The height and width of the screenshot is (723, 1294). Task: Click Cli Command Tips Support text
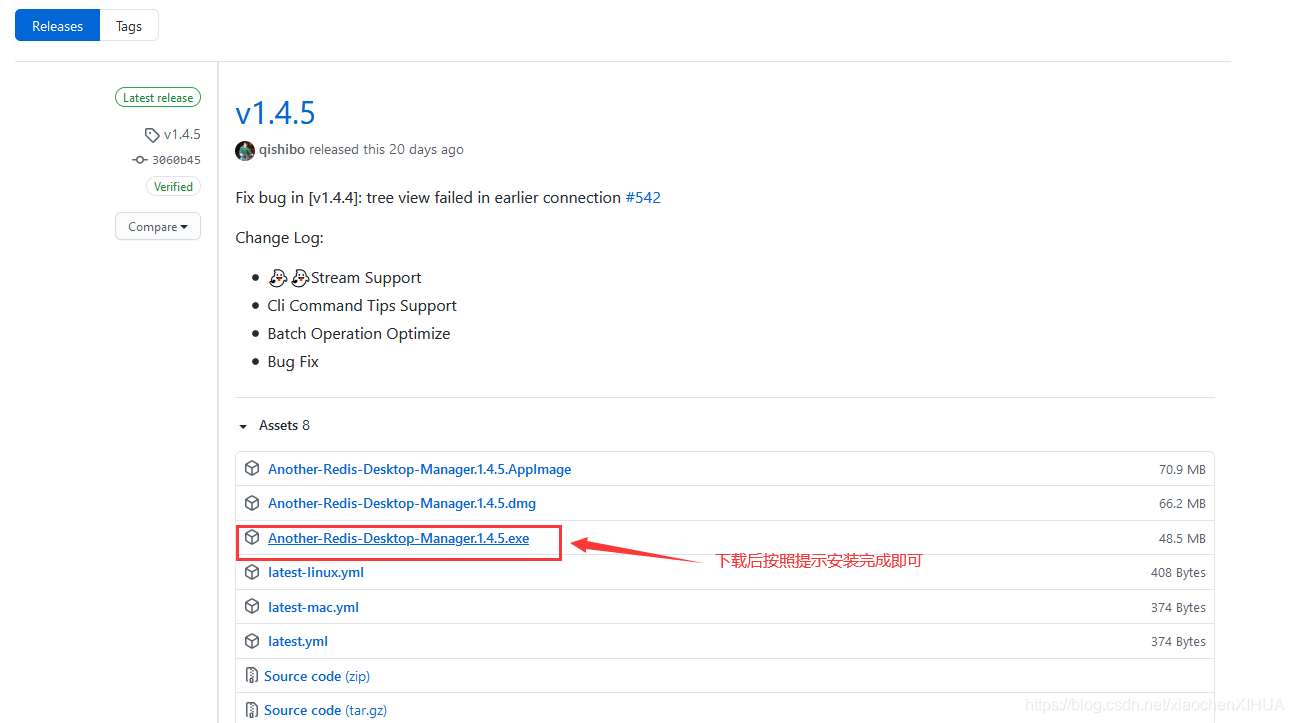coord(362,306)
